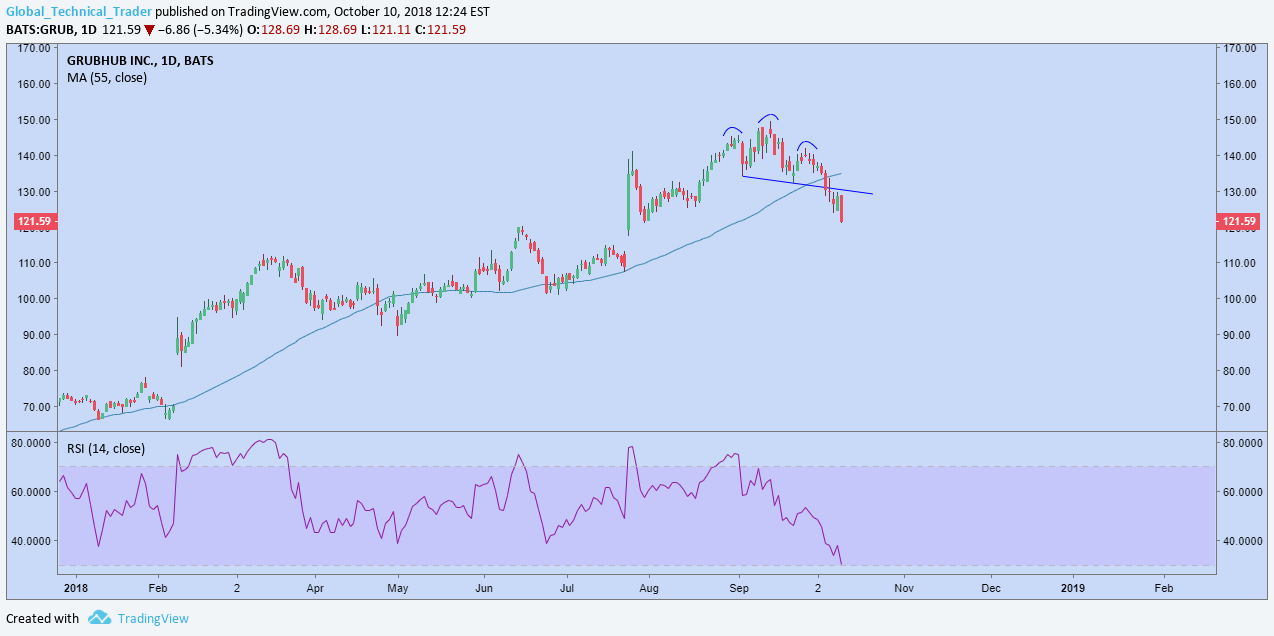1274x636 pixels.
Task: Click the Apr label on time axis
Action: tap(315, 587)
